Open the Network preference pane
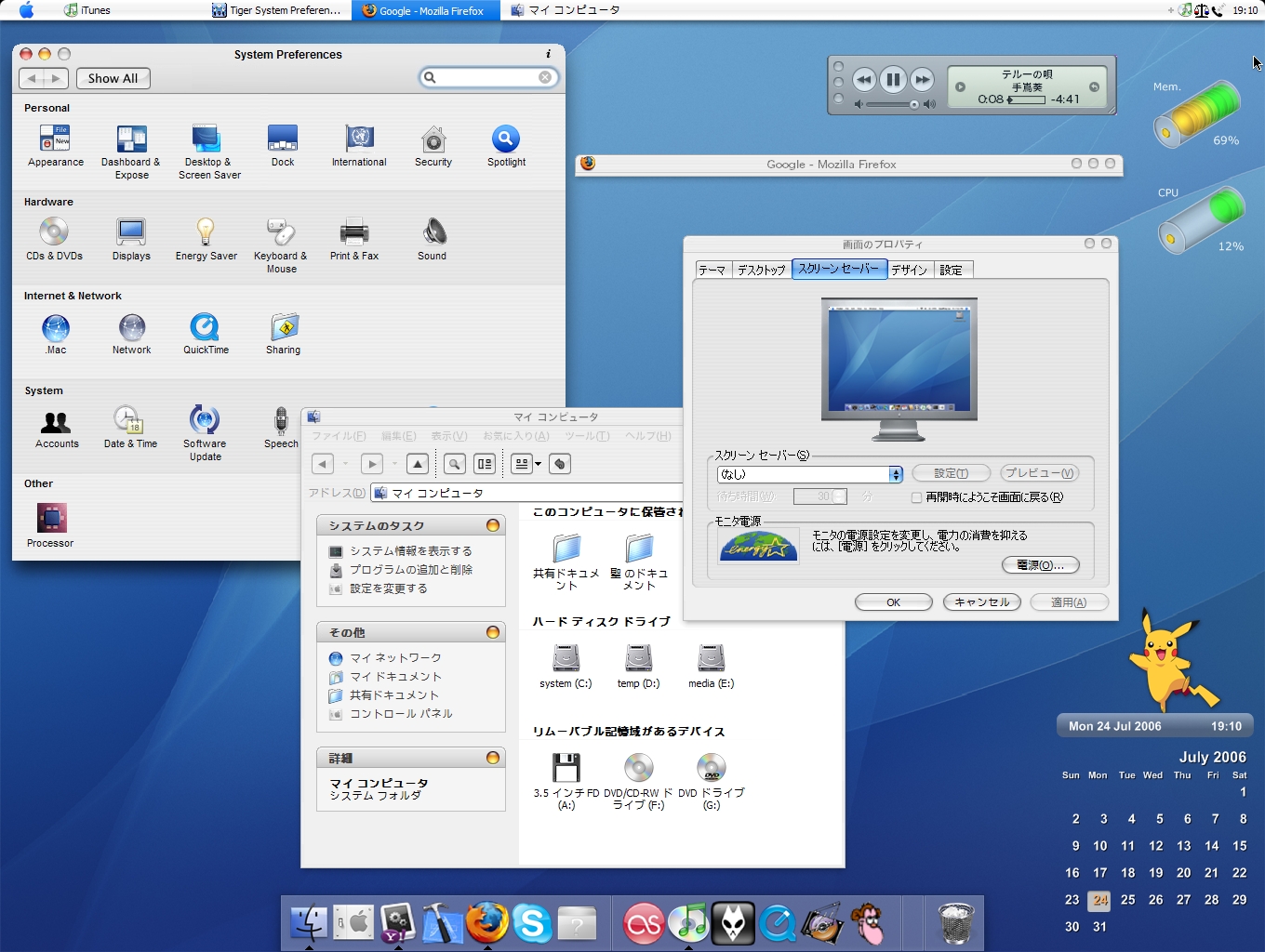Screen dimensions: 1265x952 point(131,334)
